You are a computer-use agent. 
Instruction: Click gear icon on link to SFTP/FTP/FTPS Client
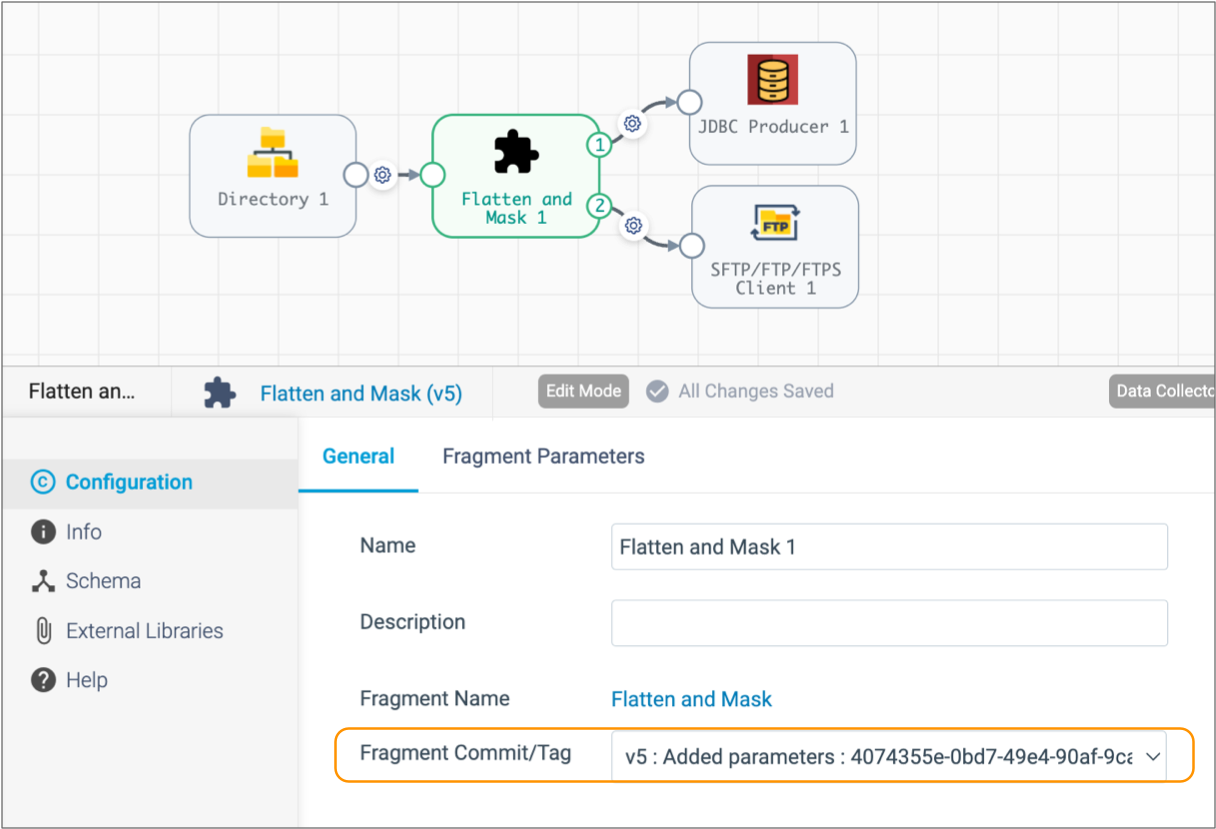tap(632, 226)
